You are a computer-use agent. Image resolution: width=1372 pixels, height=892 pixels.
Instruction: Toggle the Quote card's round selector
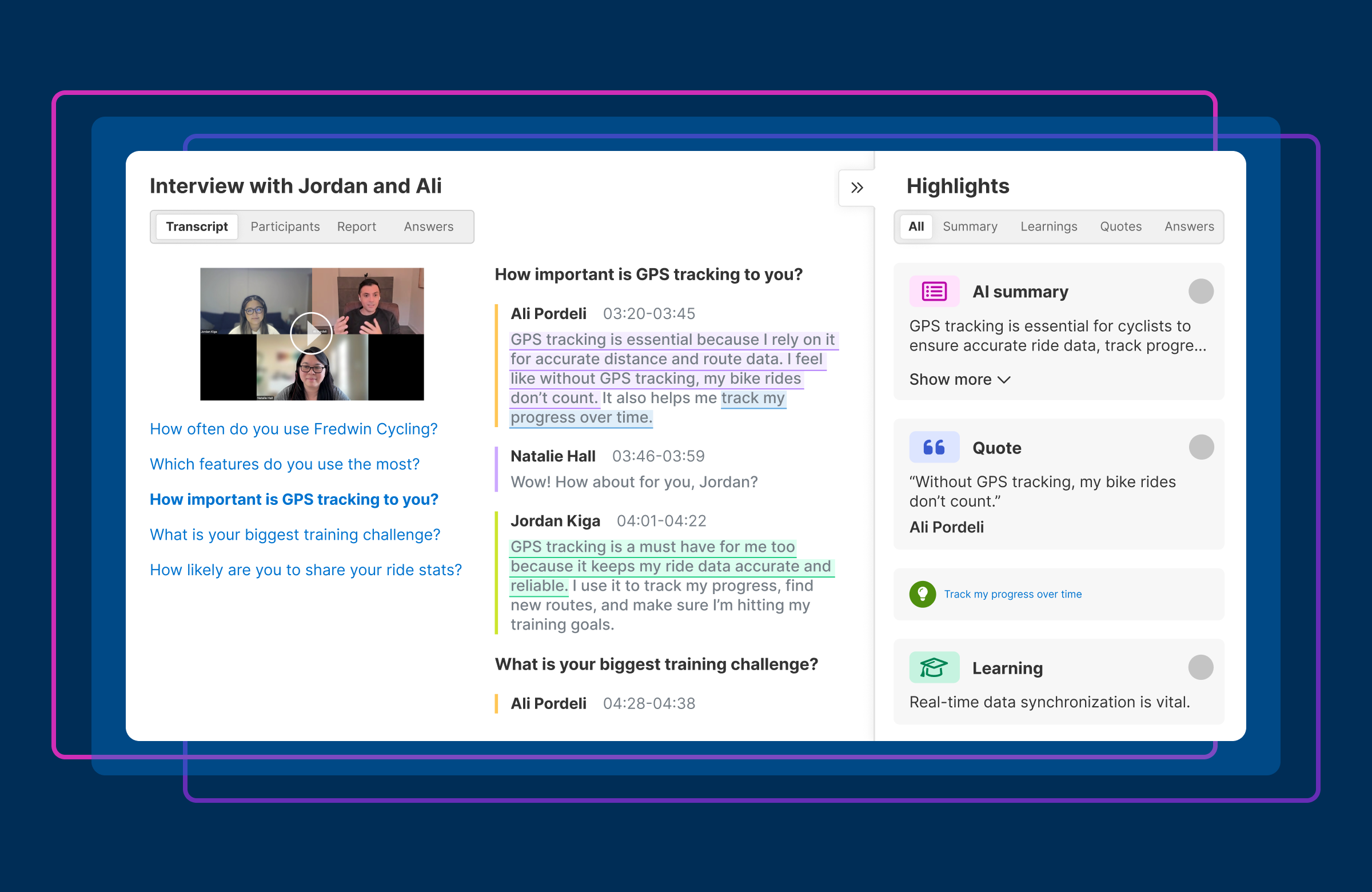(x=1201, y=448)
